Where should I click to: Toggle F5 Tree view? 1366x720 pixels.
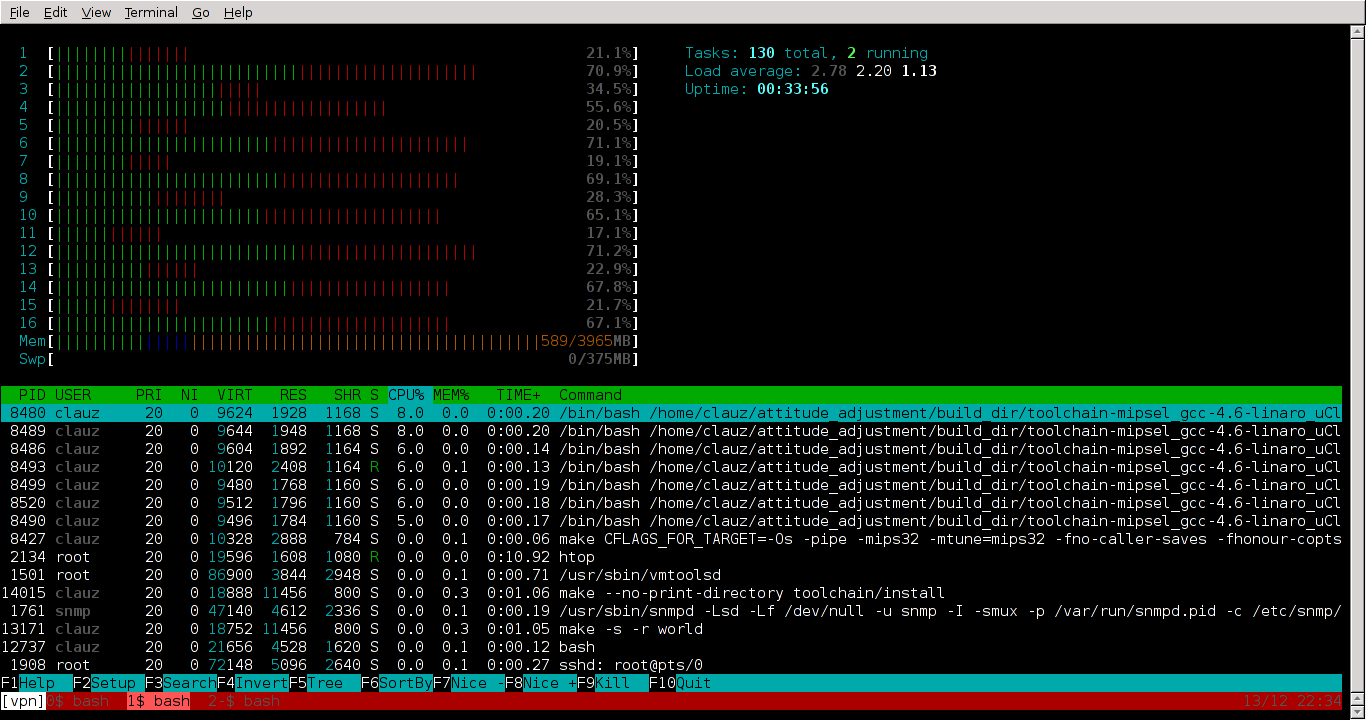pyautogui.click(x=324, y=683)
